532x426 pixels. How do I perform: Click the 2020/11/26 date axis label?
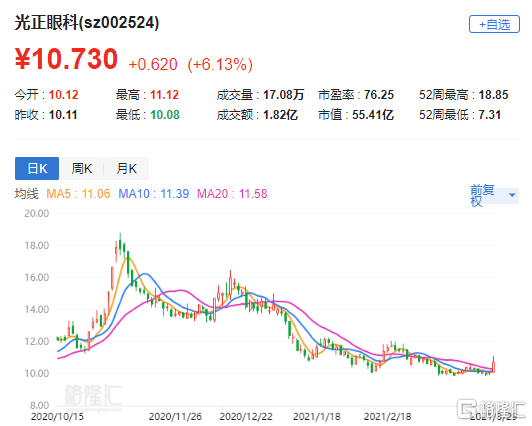point(175,417)
